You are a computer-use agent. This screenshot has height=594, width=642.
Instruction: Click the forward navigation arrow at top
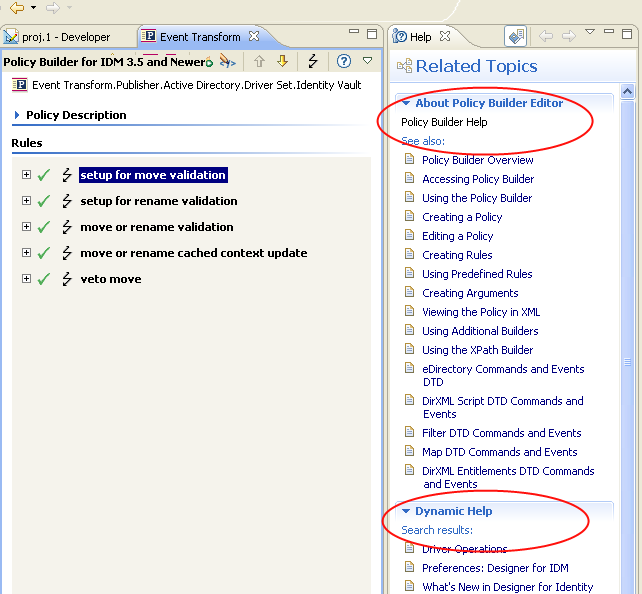(x=53, y=7)
